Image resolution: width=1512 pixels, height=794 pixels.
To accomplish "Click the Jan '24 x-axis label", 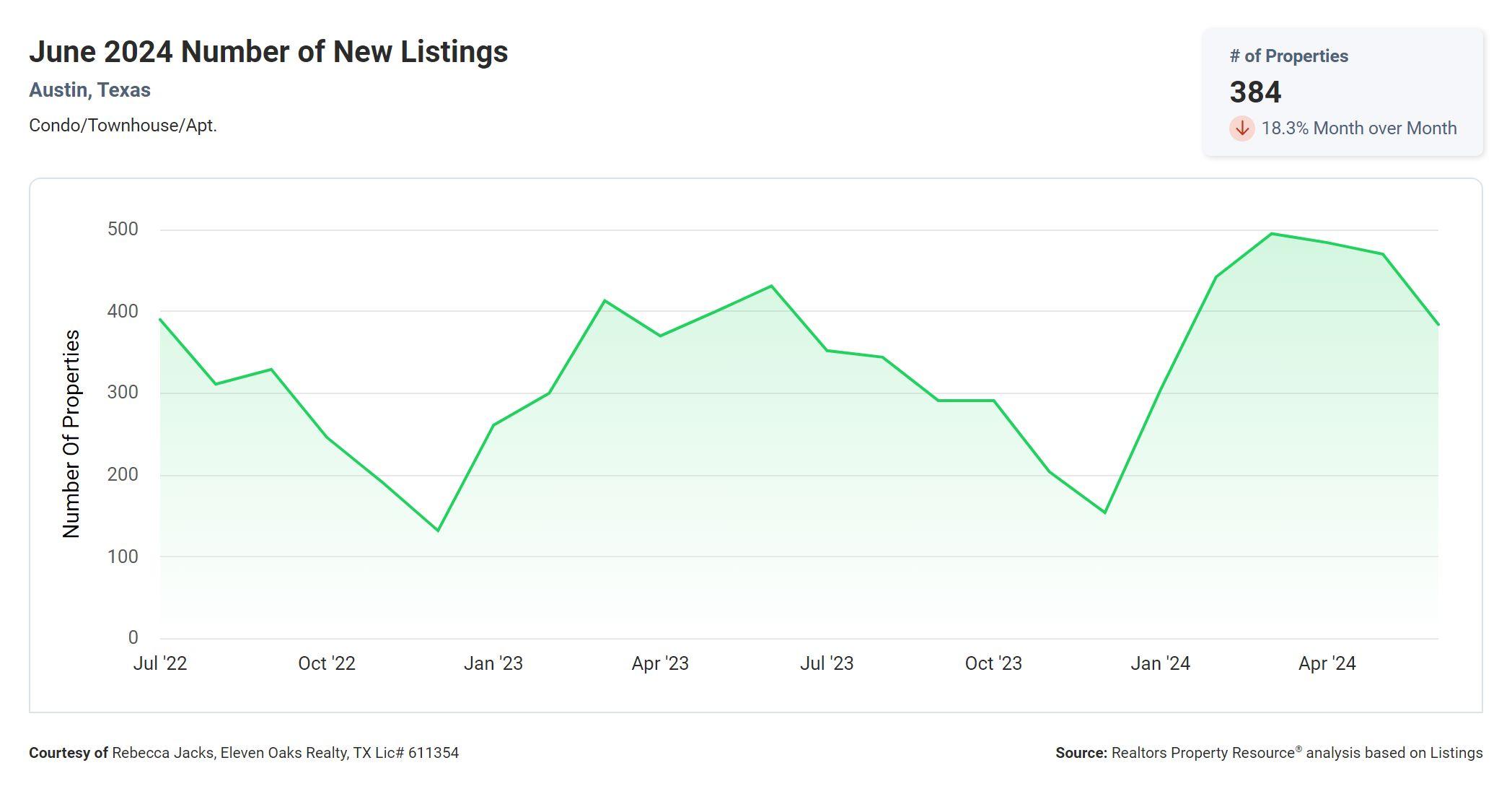I will 1160,663.
